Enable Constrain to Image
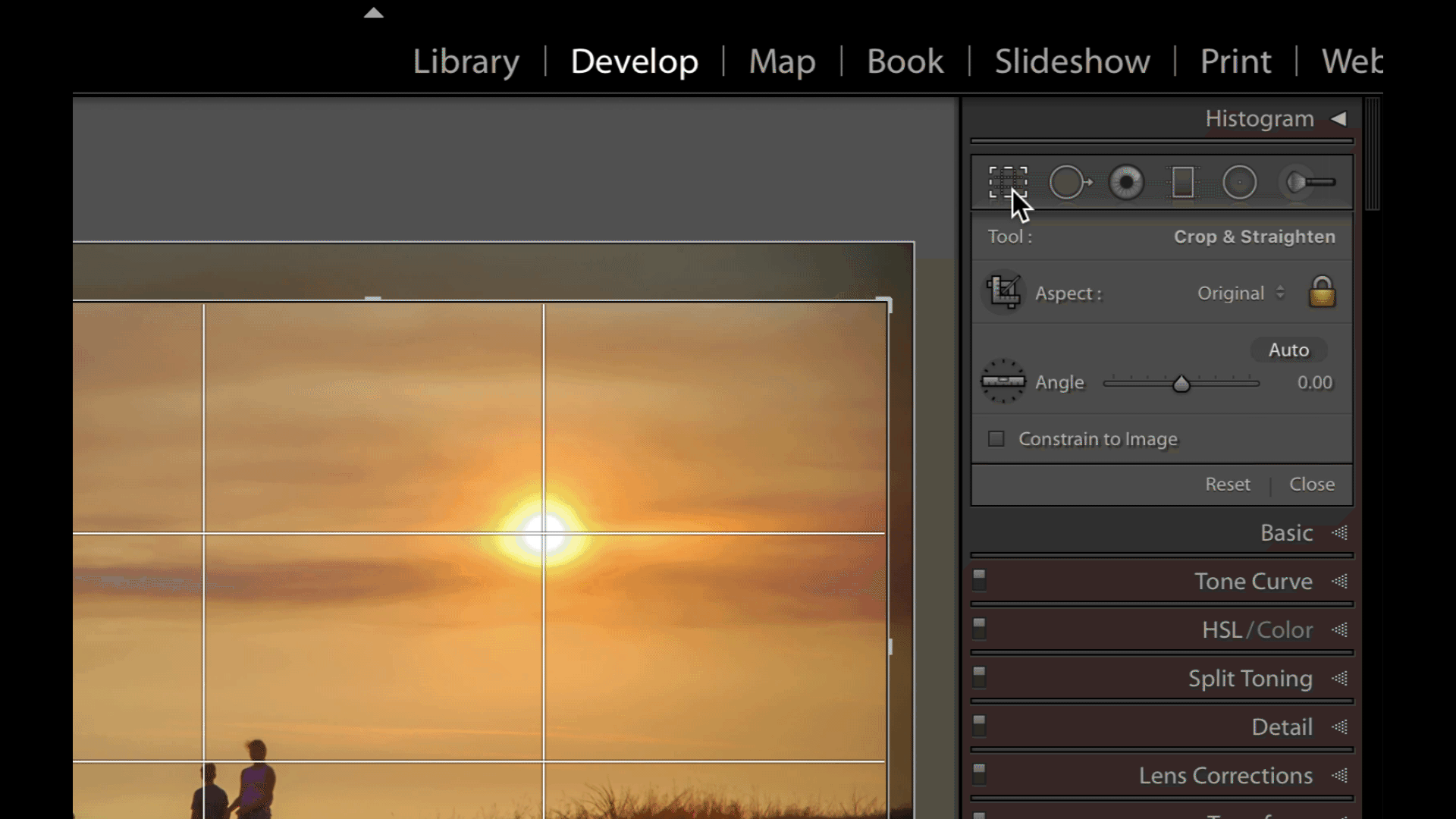The height and width of the screenshot is (819, 1456). click(x=996, y=438)
